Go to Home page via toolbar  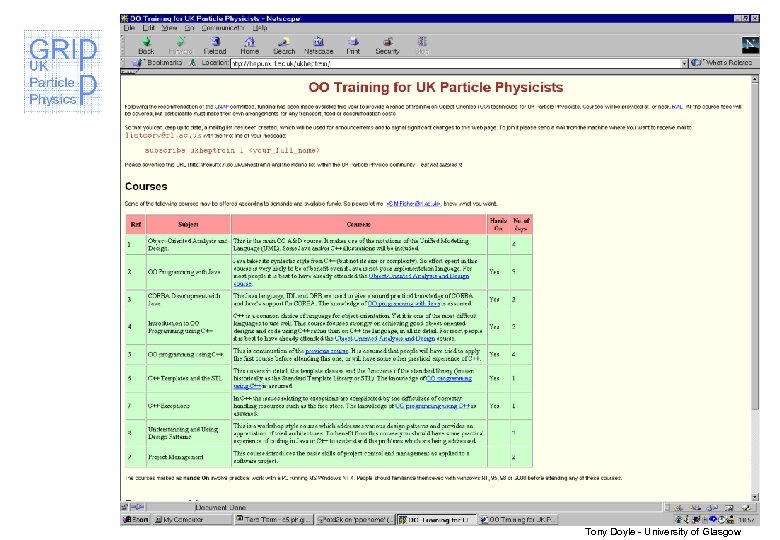[249, 45]
